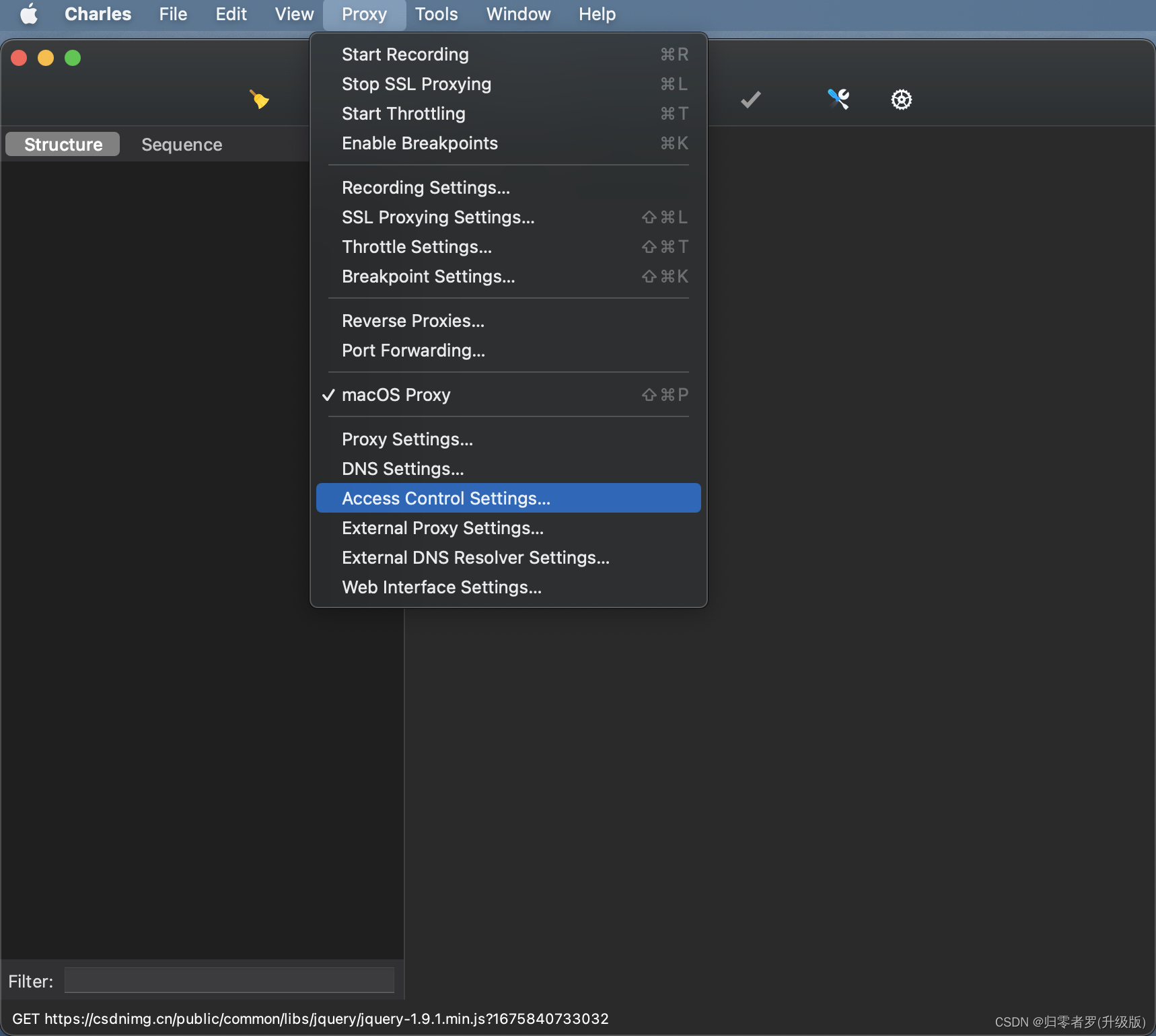
Task: Click the GET jquery status bar text
Action: (x=310, y=1019)
